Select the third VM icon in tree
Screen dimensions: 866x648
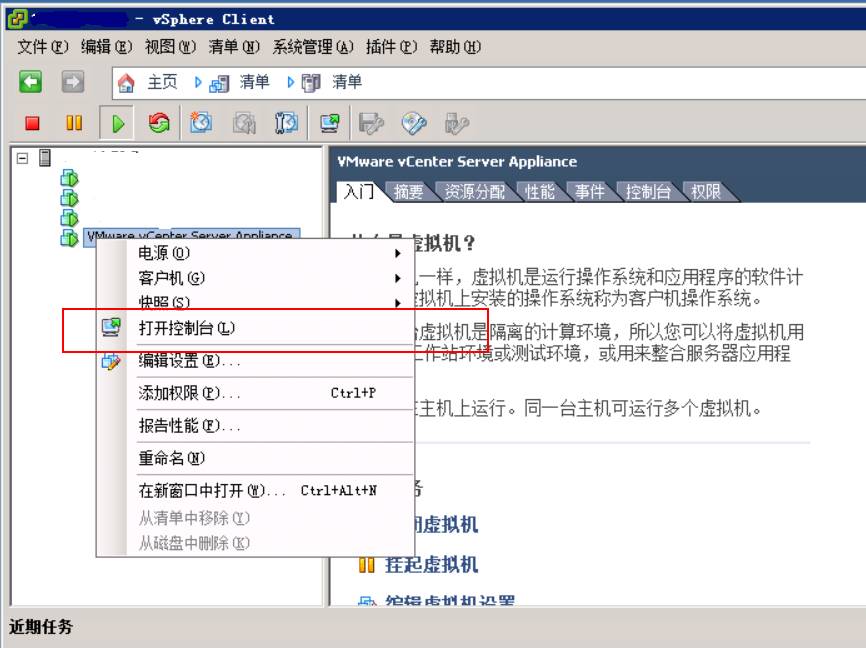coord(69,217)
